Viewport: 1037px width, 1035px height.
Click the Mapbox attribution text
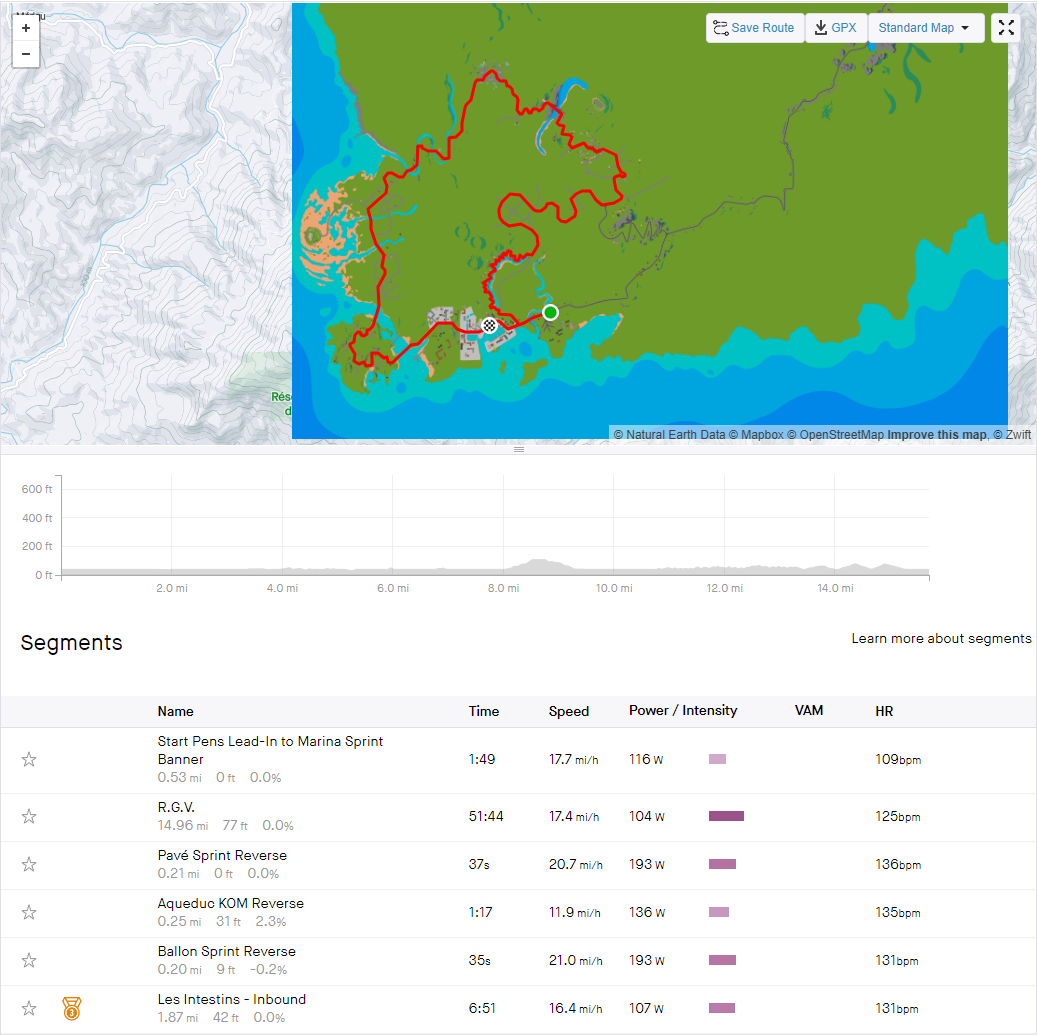point(757,435)
